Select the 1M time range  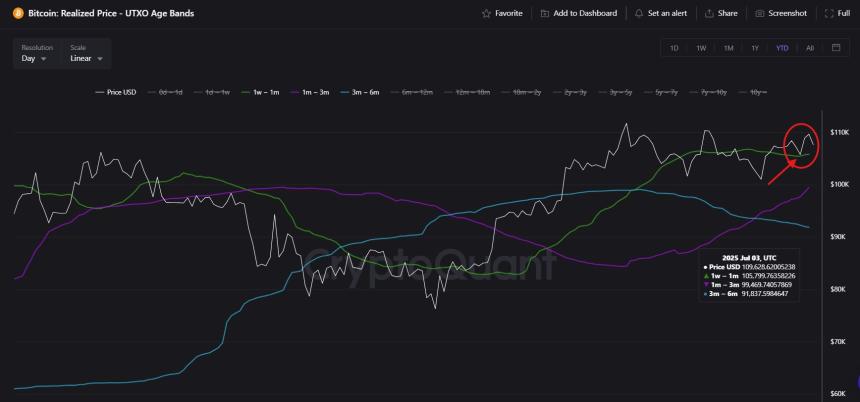[x=728, y=48]
